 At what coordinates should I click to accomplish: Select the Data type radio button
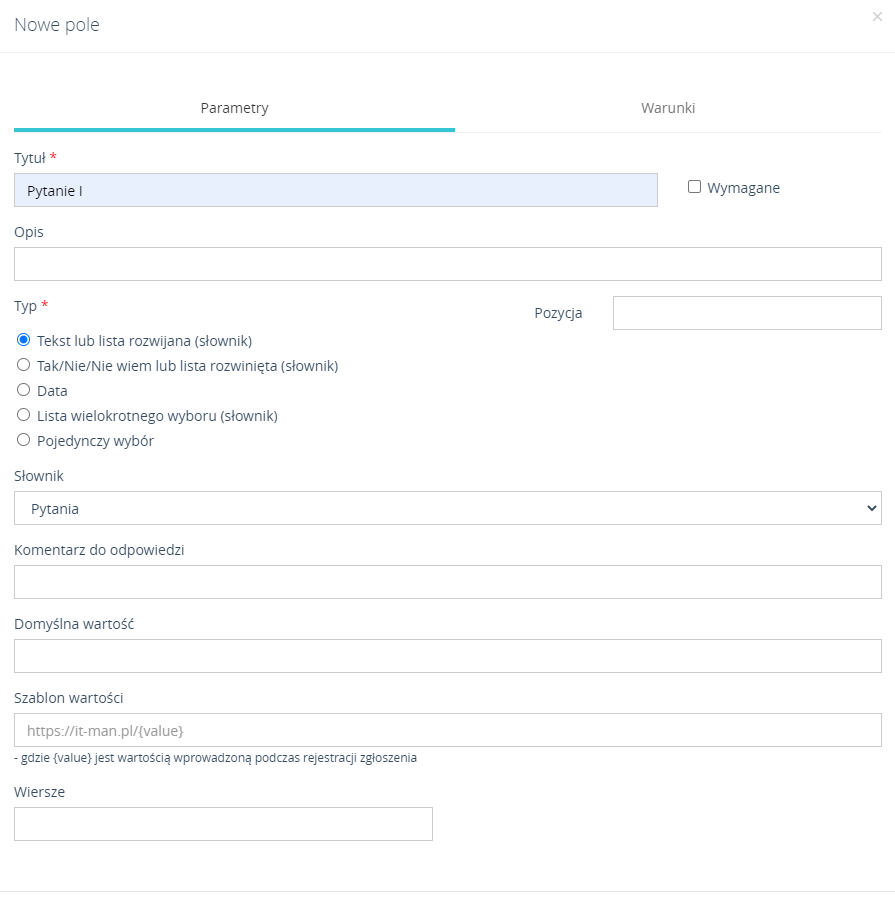point(24,390)
